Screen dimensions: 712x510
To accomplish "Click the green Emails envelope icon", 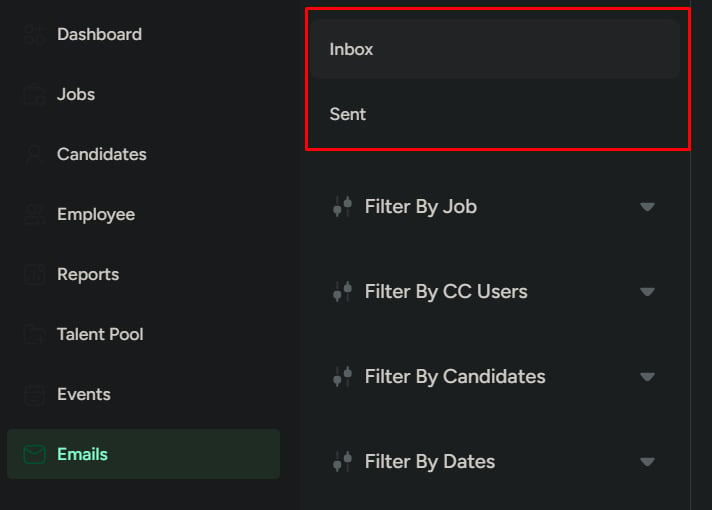I will pyautogui.click(x=35, y=454).
